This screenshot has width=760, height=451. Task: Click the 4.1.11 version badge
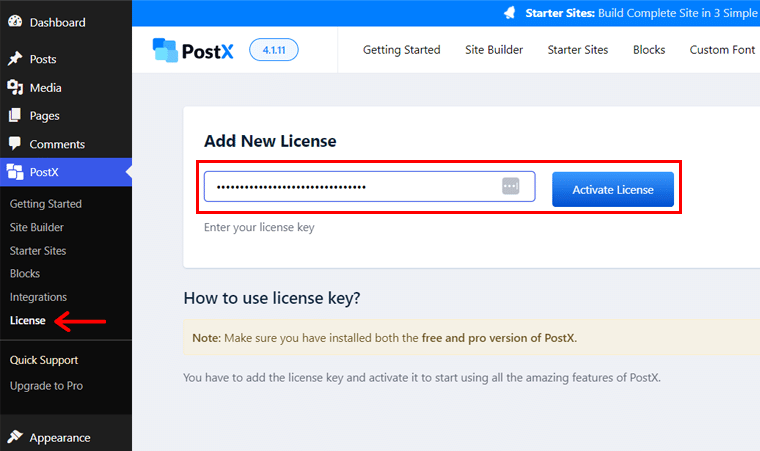274,50
